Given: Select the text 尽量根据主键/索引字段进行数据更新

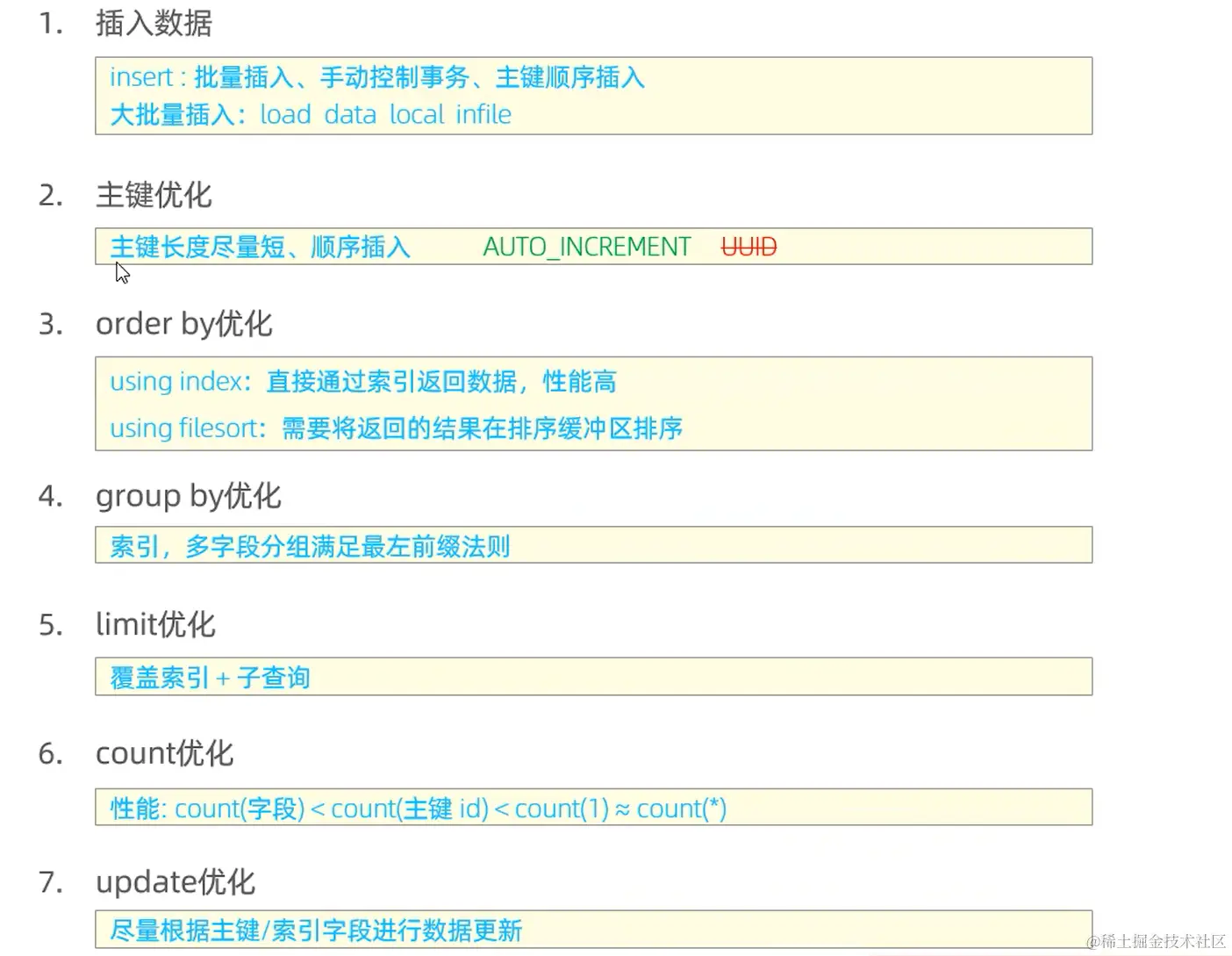Looking at the screenshot, I should 316,930.
